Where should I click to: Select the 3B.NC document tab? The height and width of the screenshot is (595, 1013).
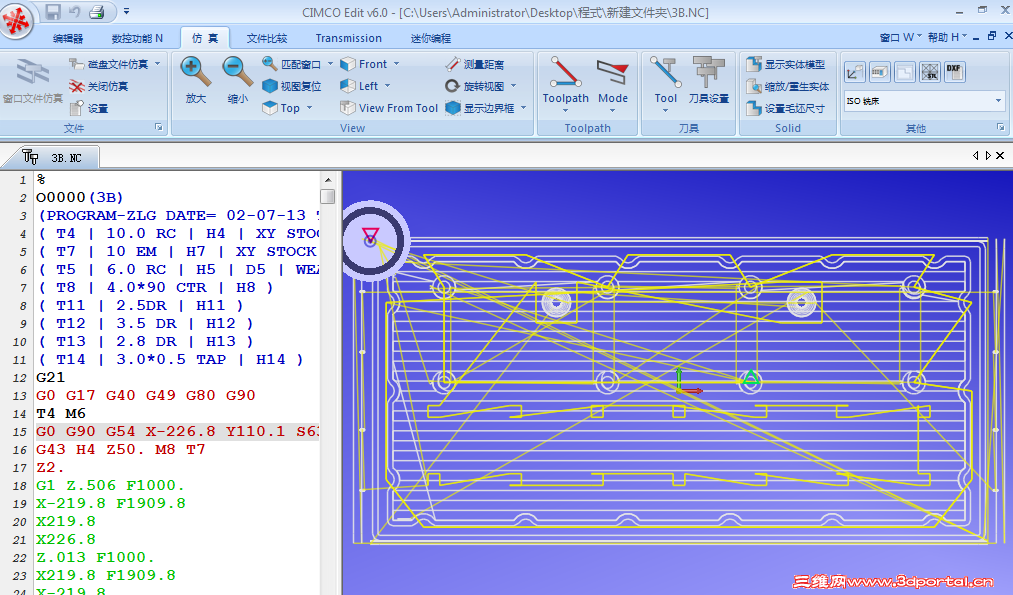click(52, 157)
